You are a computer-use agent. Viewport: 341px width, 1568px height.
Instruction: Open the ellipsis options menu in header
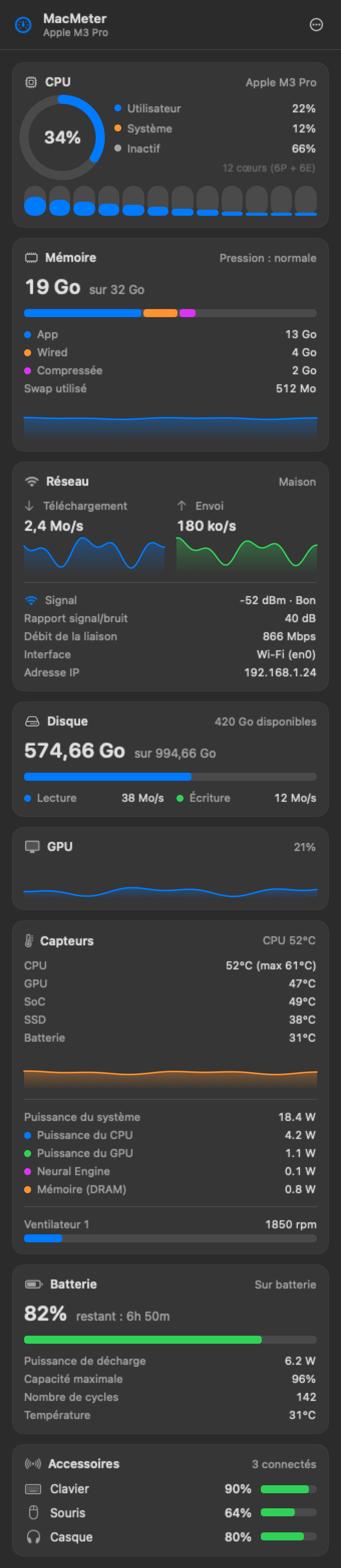tap(316, 25)
